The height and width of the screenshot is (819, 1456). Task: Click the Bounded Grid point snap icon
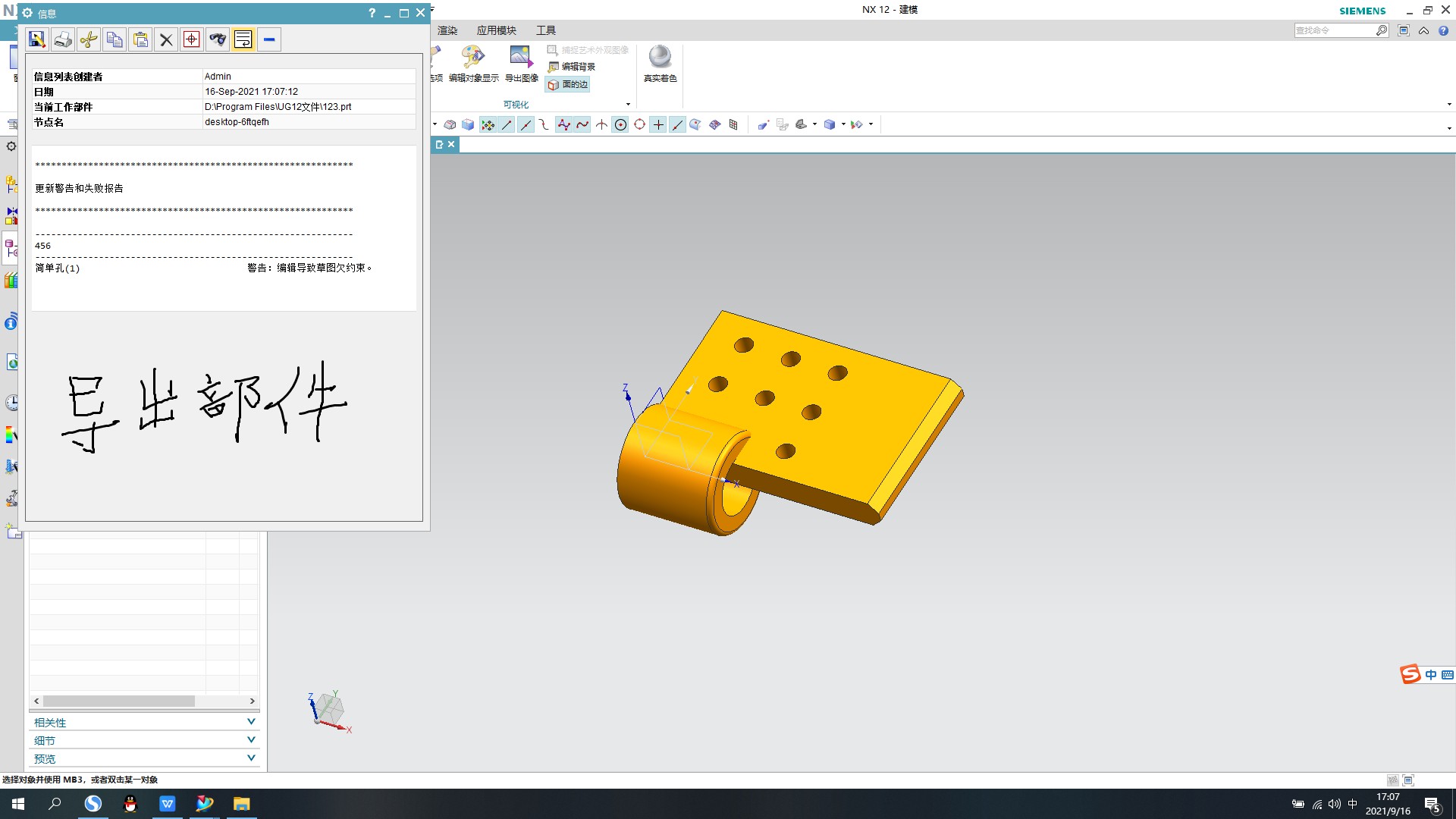coord(714,124)
